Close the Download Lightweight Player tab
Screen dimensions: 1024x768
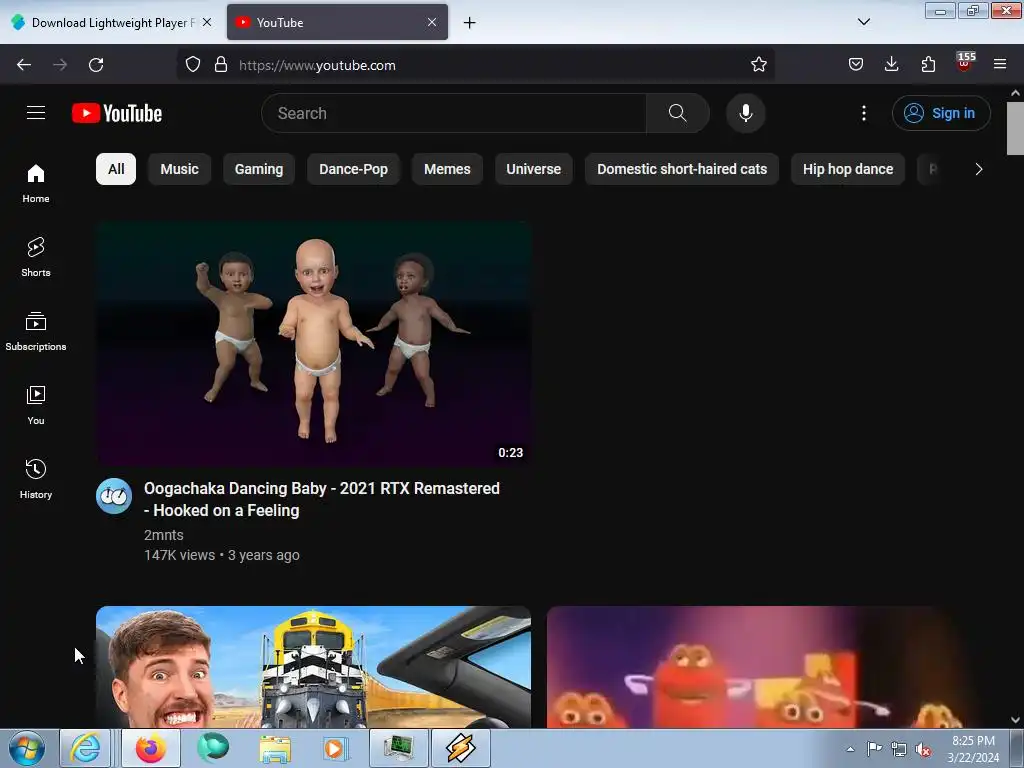click(207, 22)
